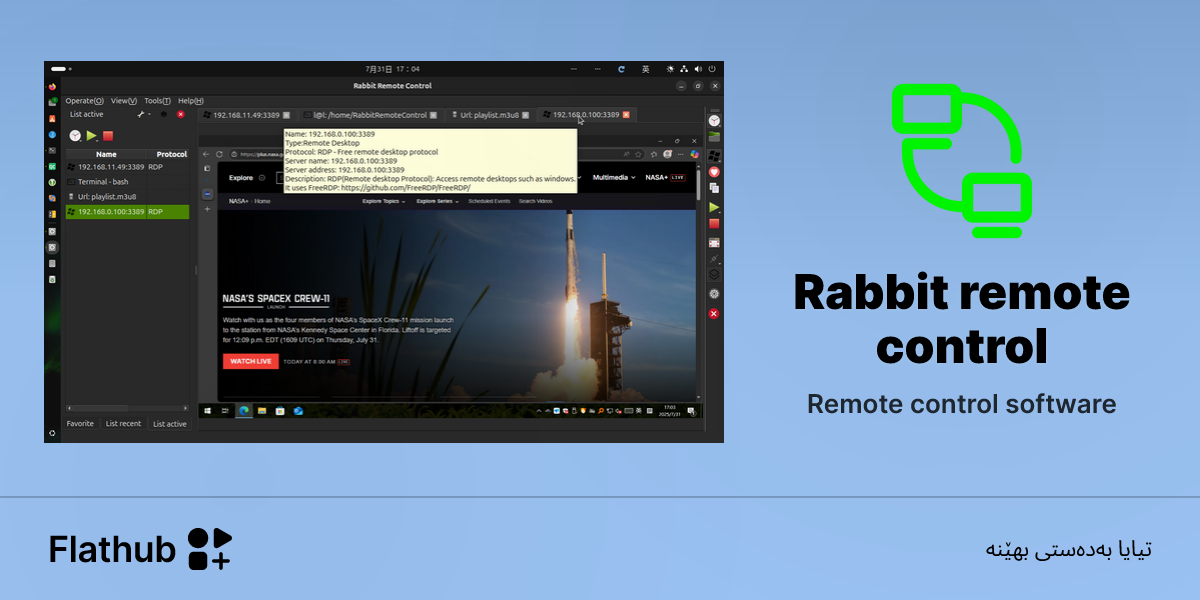
Task: Switch to the 192.168.0.100:3389 tab
Action: 586,115
